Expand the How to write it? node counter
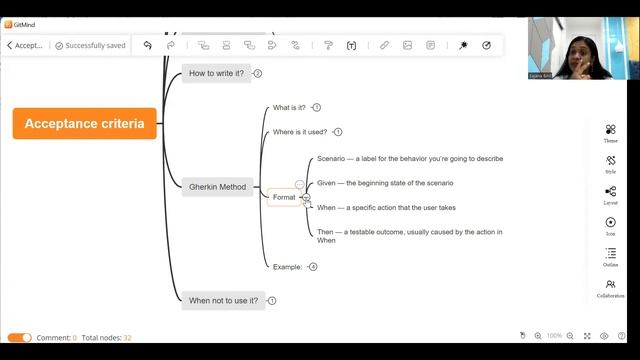The image size is (640, 360). pyautogui.click(x=258, y=73)
